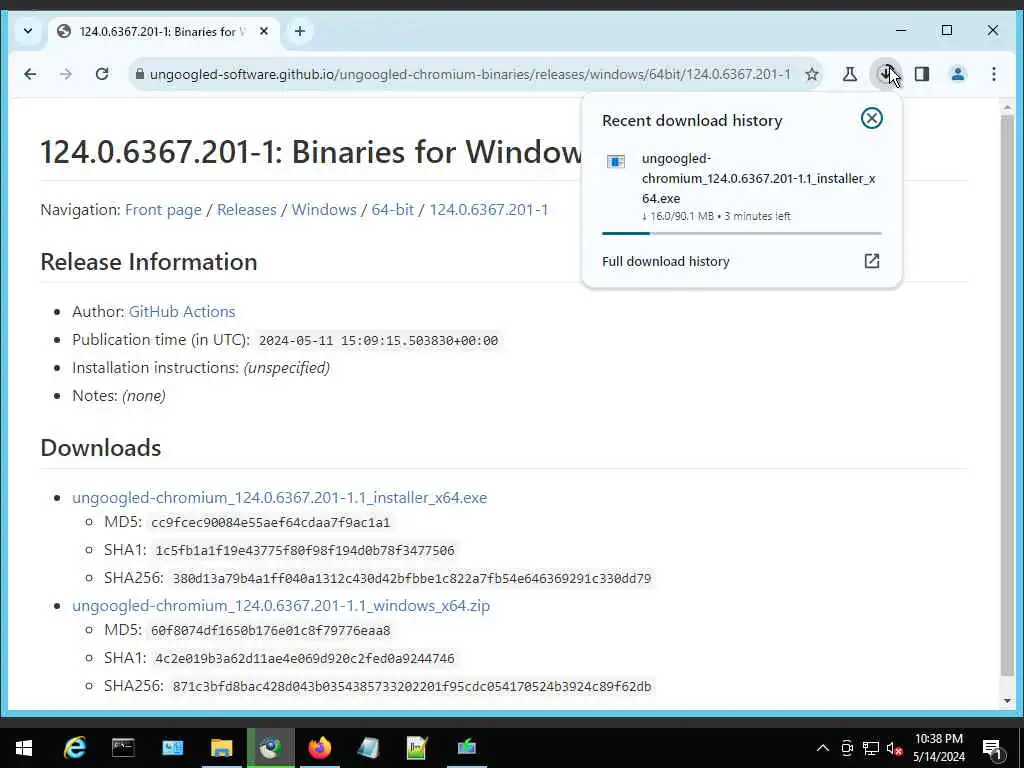Click the download progress bar

click(741, 232)
